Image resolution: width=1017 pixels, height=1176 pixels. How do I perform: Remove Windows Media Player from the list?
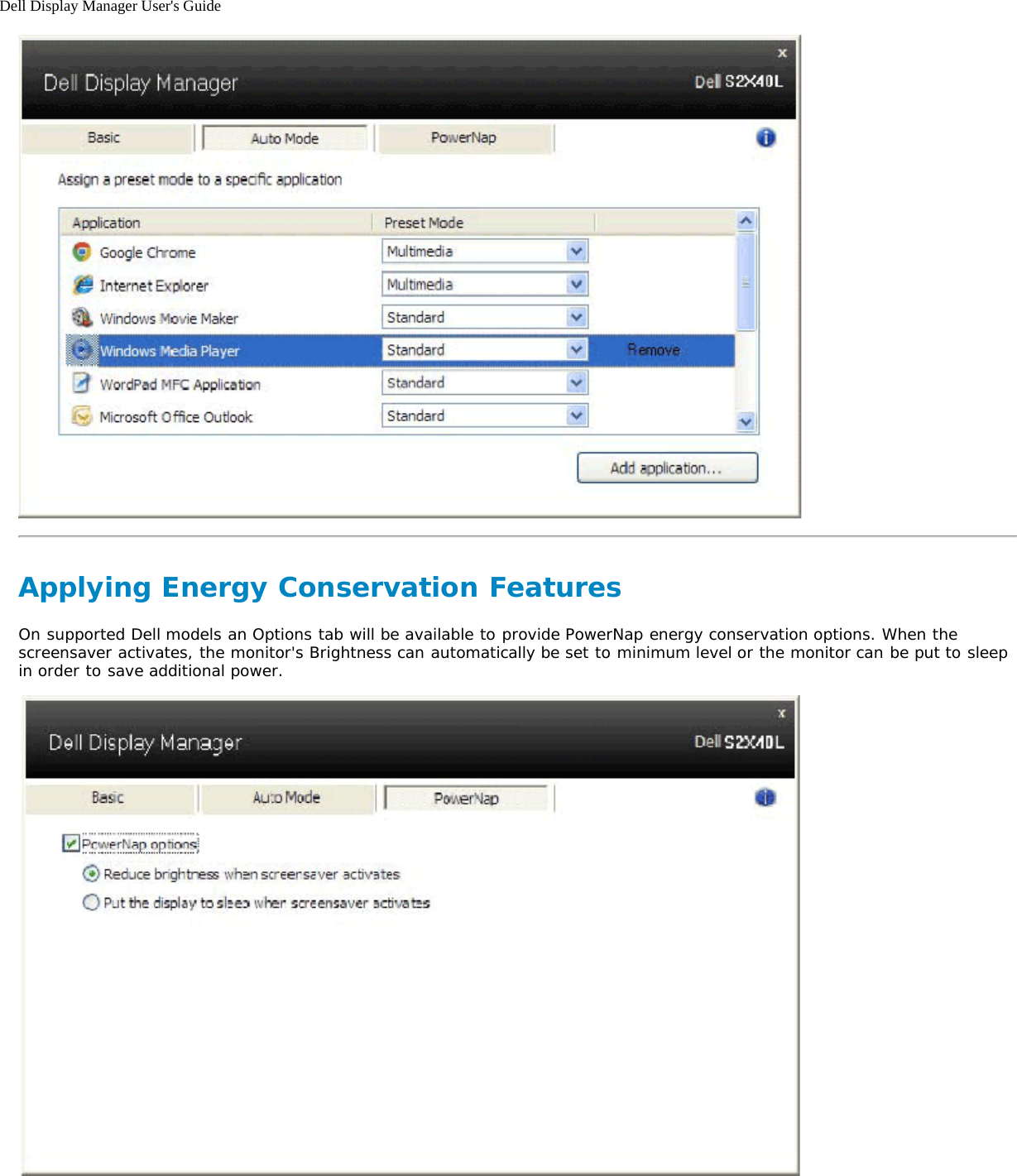pos(654,350)
